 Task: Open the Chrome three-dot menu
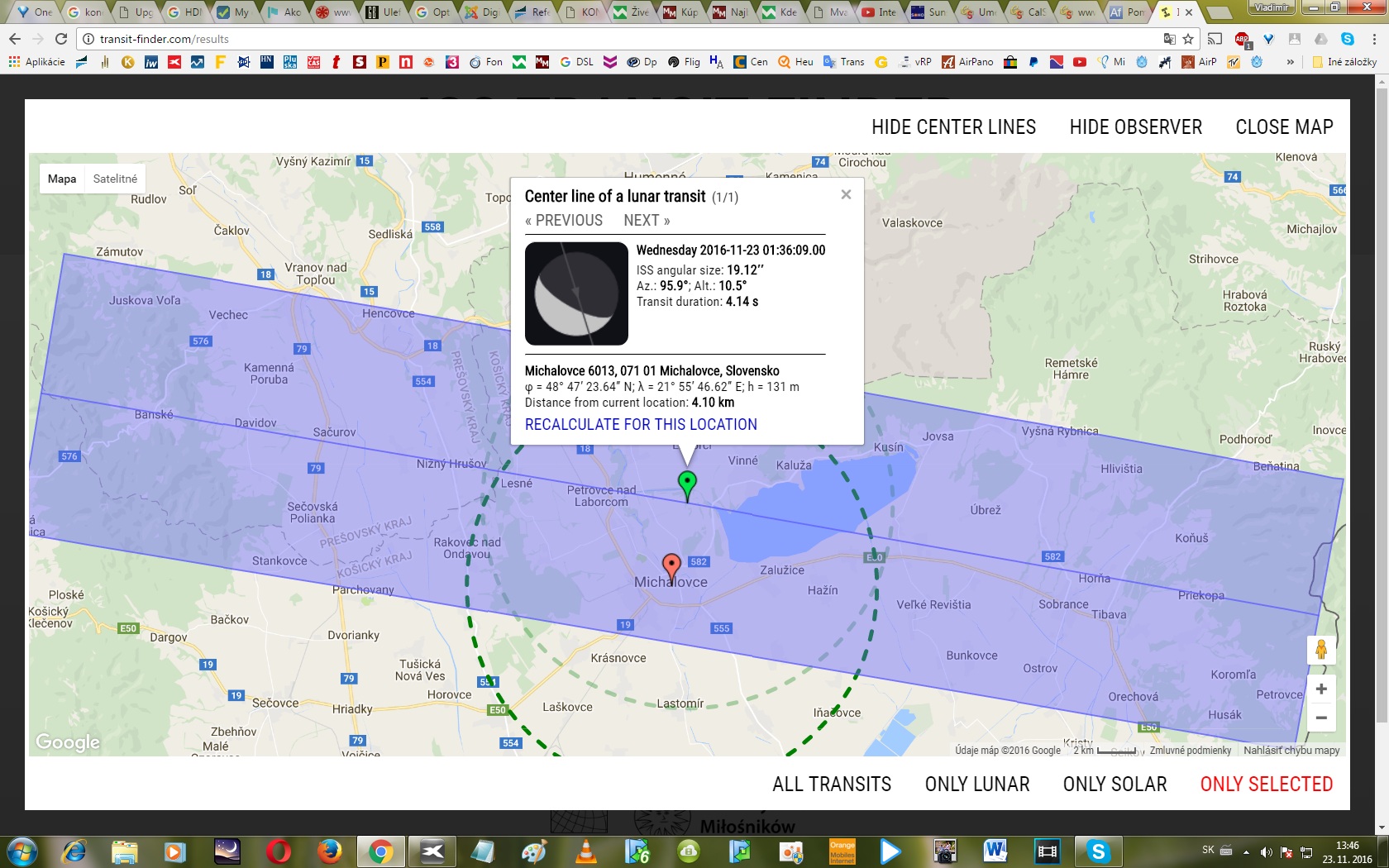(1373, 39)
